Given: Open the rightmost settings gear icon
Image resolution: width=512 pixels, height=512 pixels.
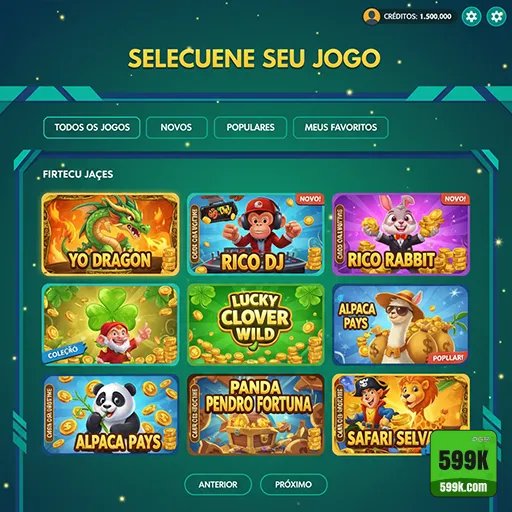Looking at the screenshot, I should pyautogui.click(x=496, y=16).
